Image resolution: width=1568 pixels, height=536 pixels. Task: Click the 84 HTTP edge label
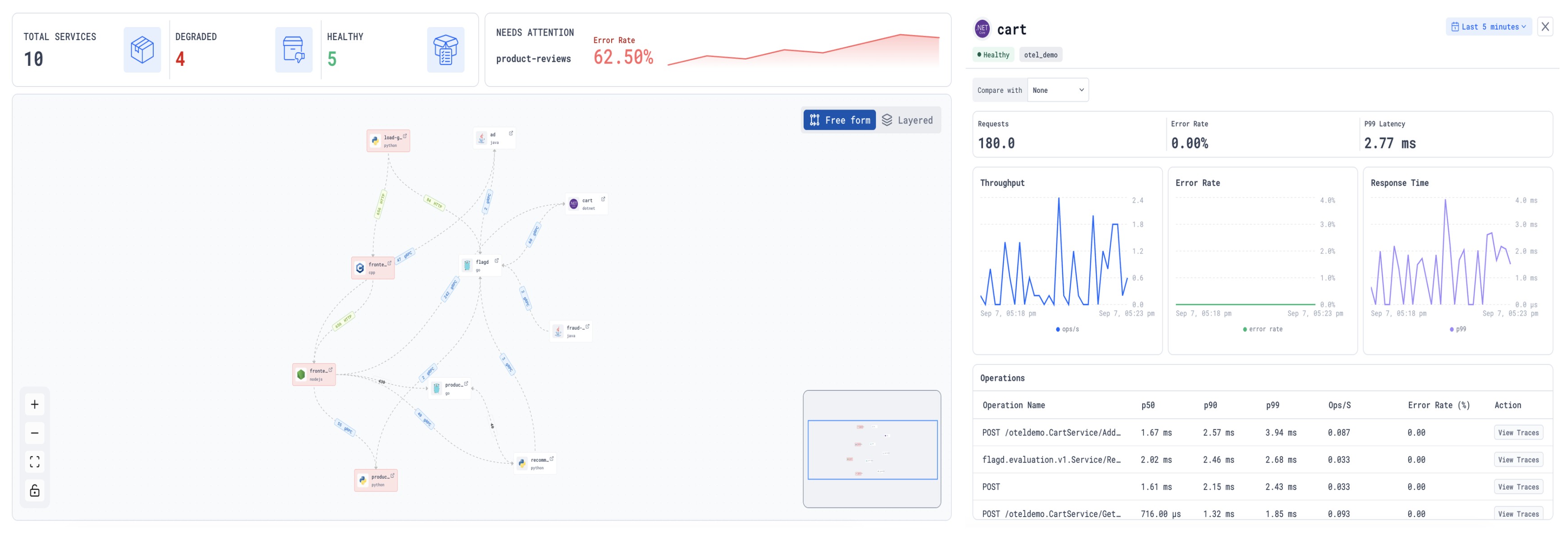coord(434,203)
